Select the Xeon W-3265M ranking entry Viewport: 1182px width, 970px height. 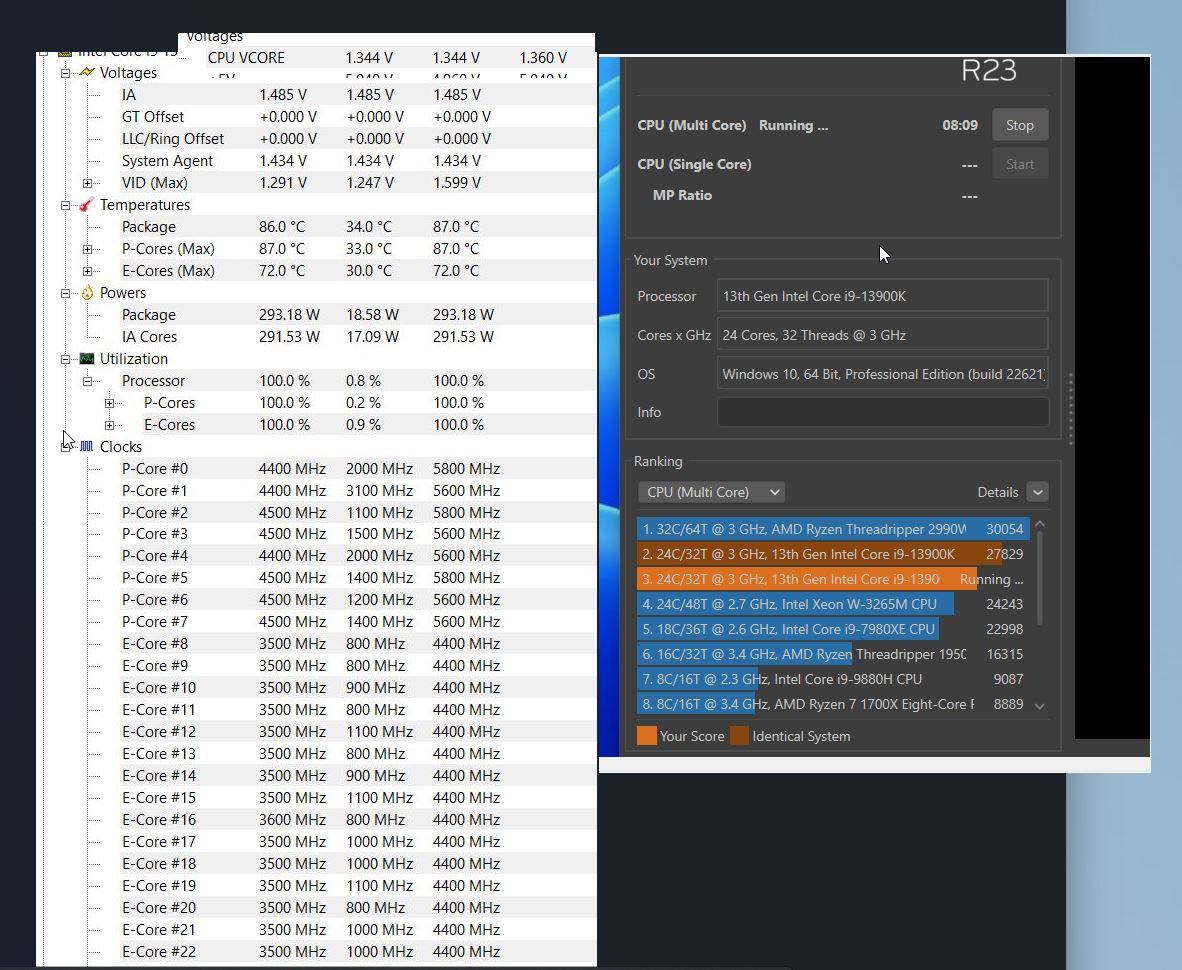(833, 604)
